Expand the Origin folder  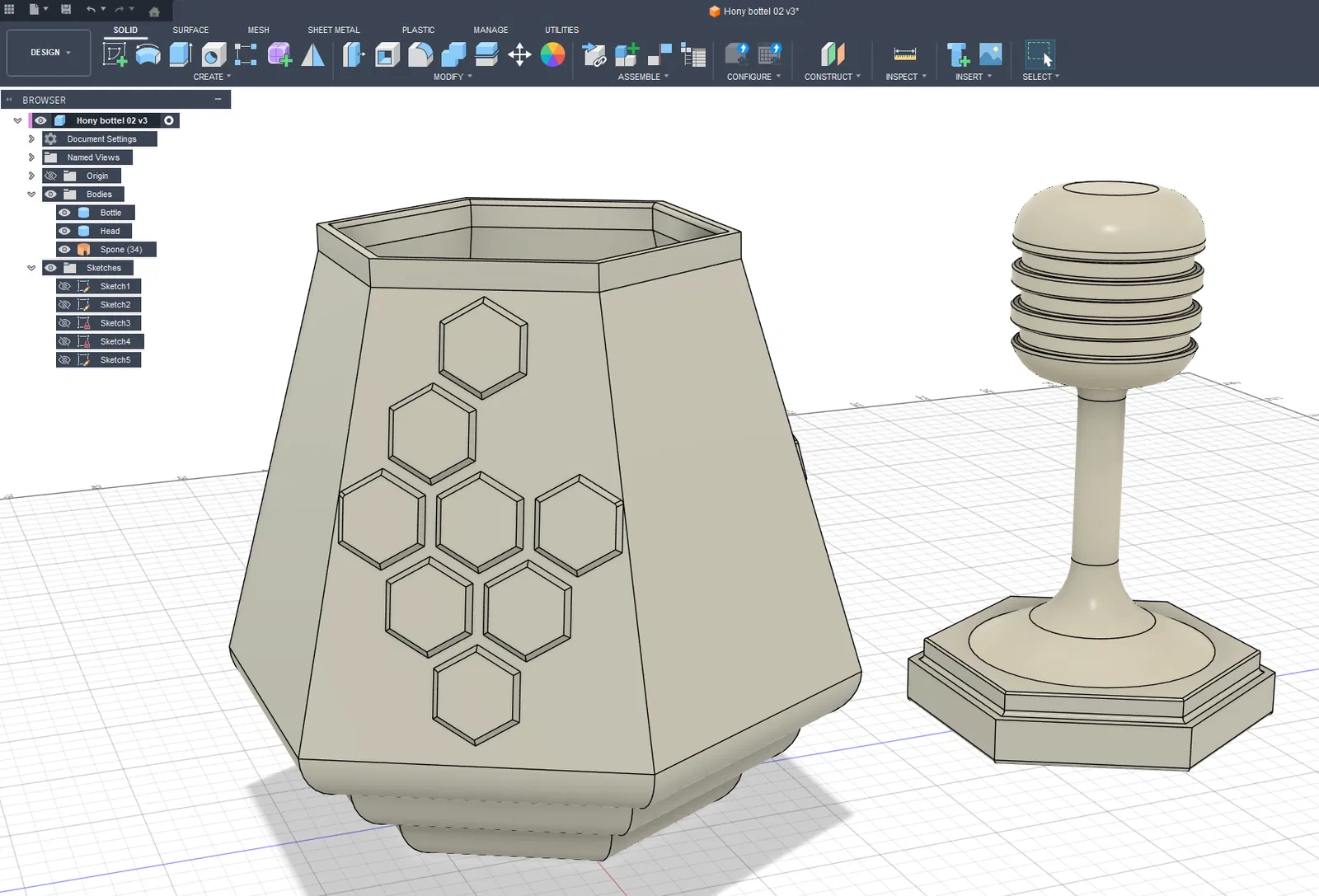31,176
